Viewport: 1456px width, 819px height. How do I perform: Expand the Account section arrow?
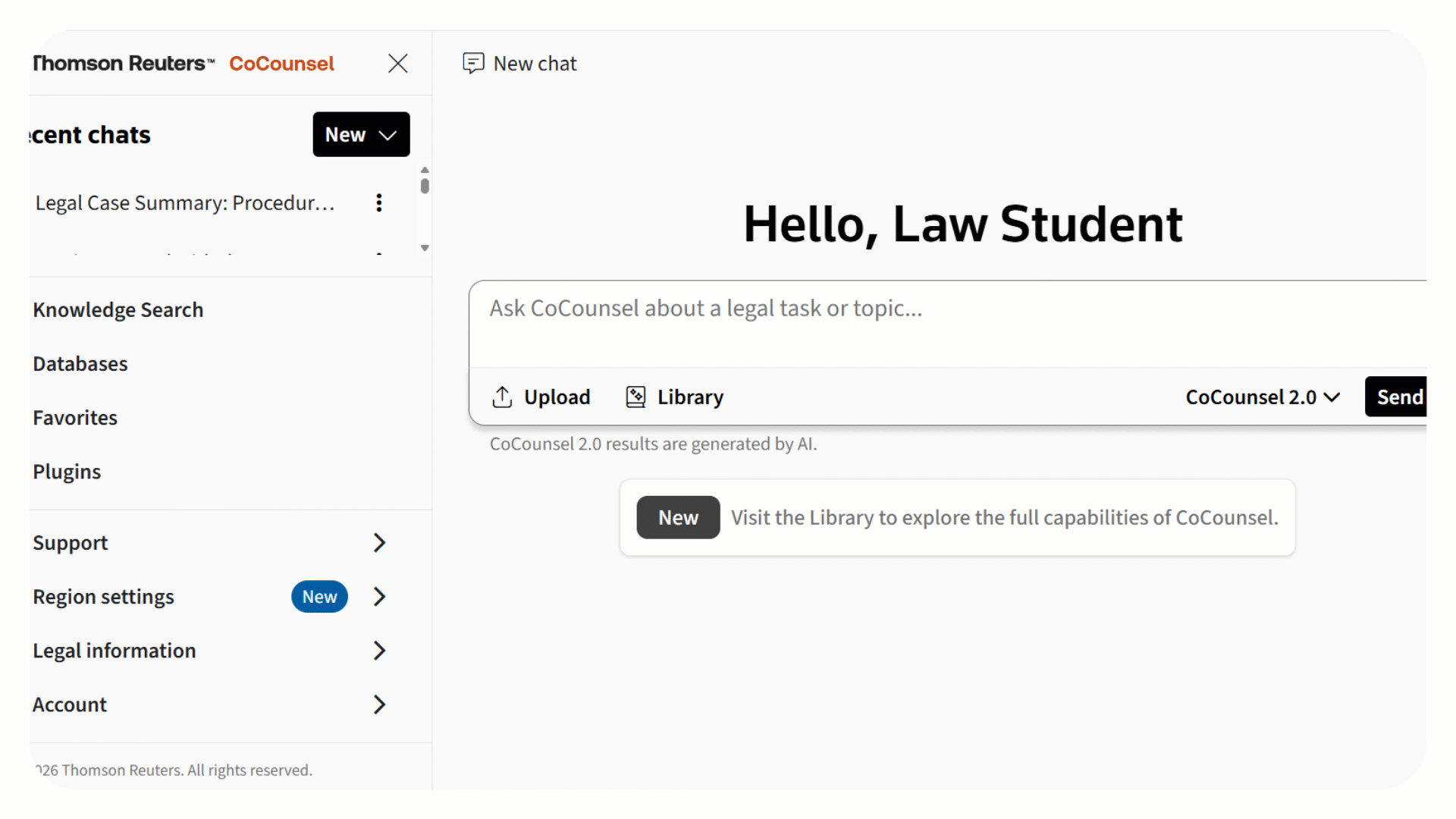point(379,704)
